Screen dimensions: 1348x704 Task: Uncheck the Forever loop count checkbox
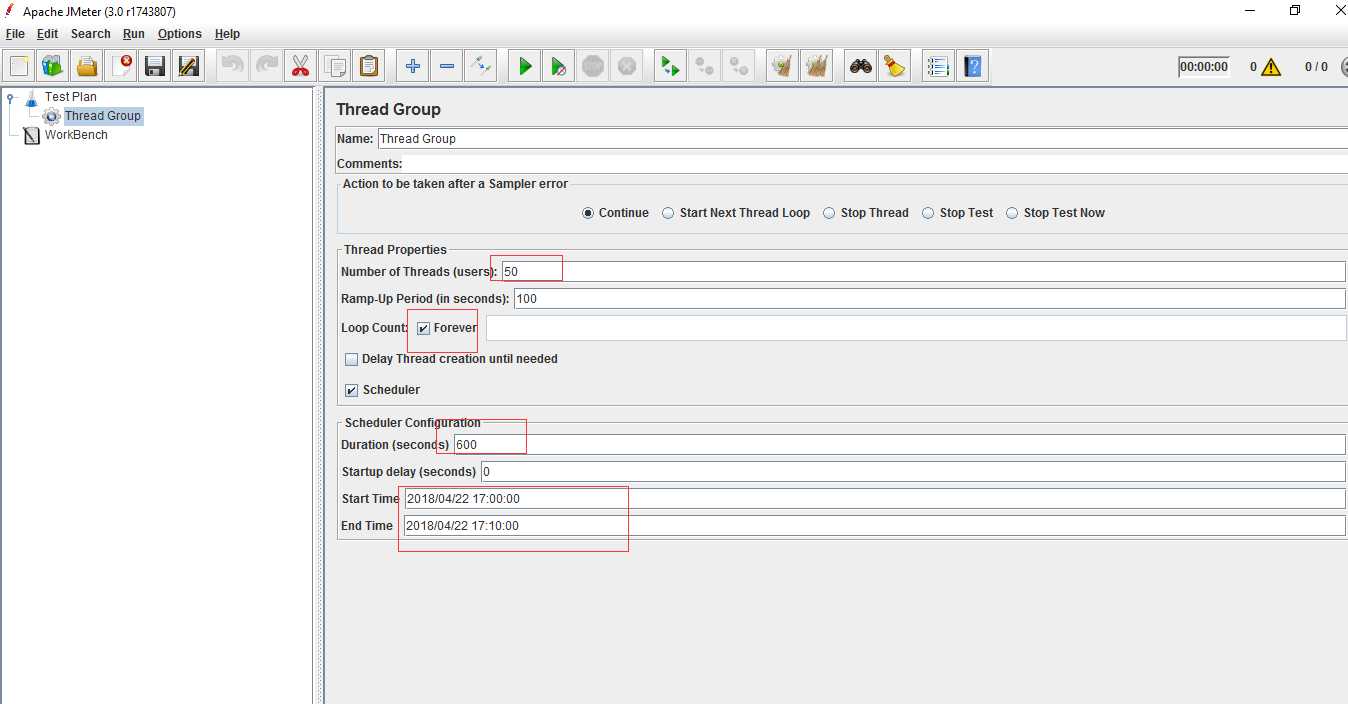[423, 329]
